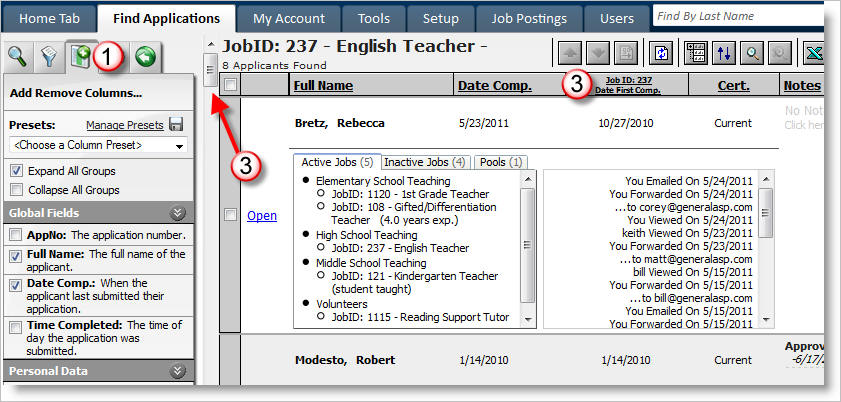Click the sort up/down arrows icon
Image resolution: width=841 pixels, height=402 pixels.
[x=723, y=53]
